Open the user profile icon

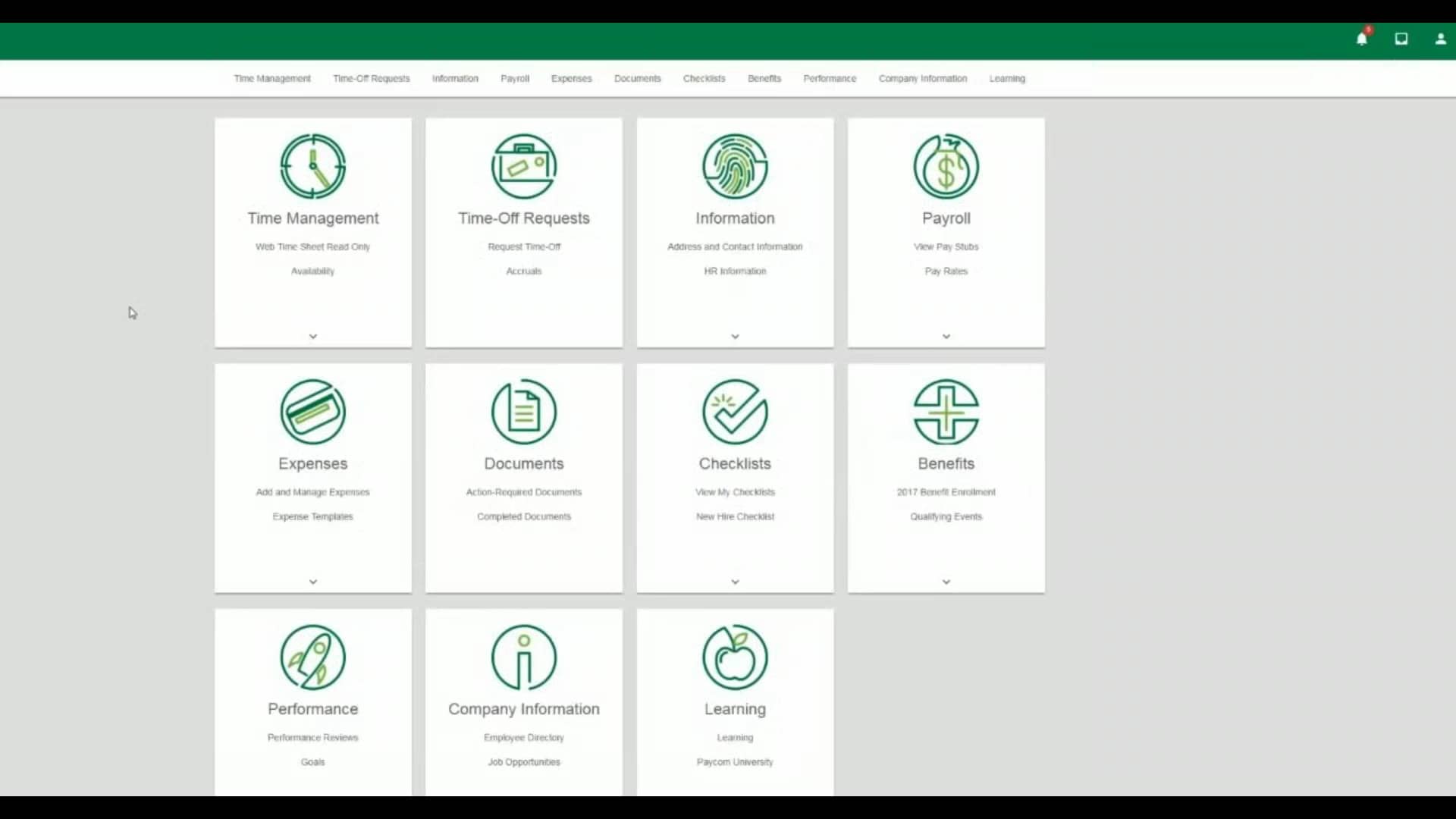(1439, 39)
